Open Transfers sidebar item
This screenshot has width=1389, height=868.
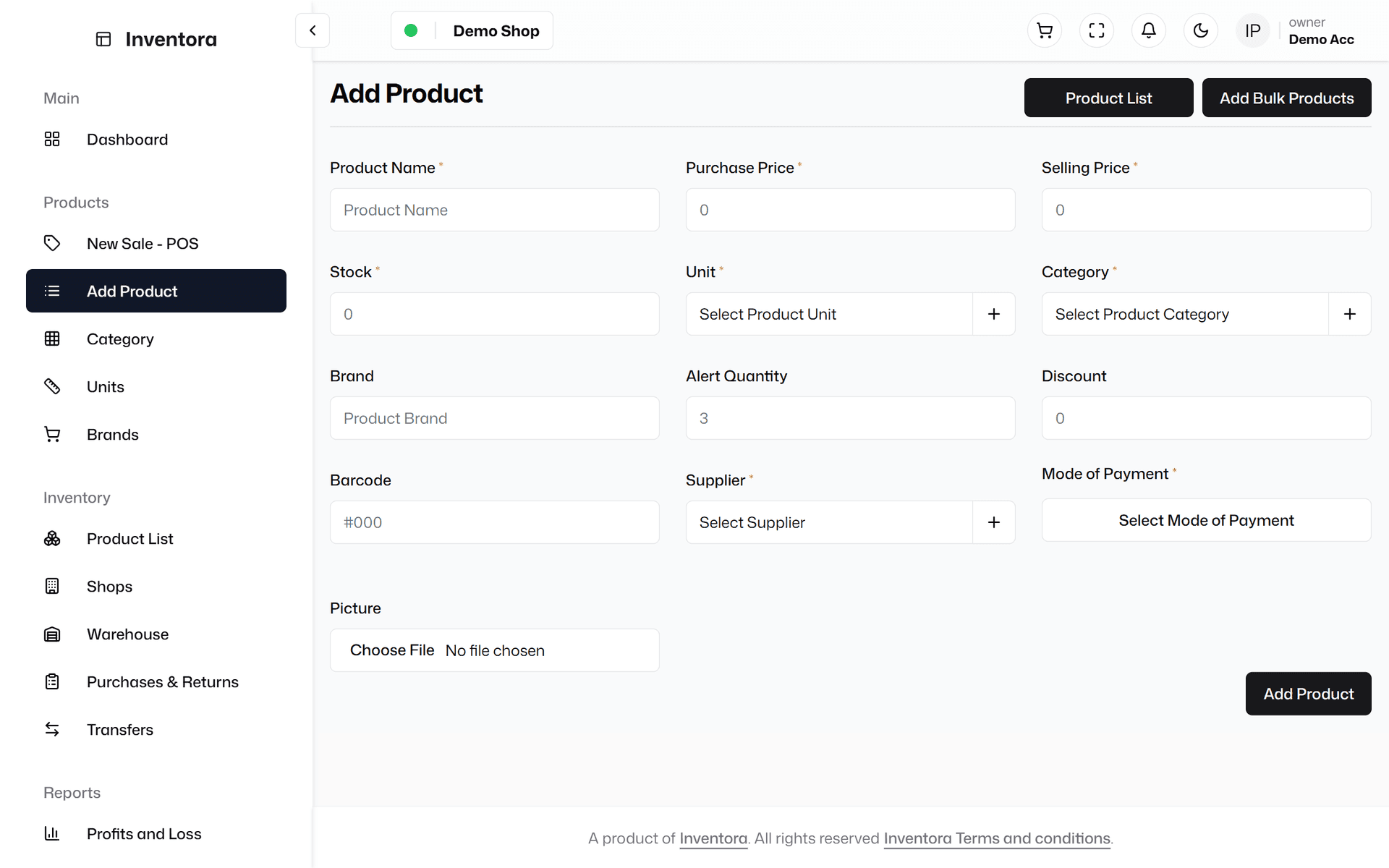click(x=156, y=729)
